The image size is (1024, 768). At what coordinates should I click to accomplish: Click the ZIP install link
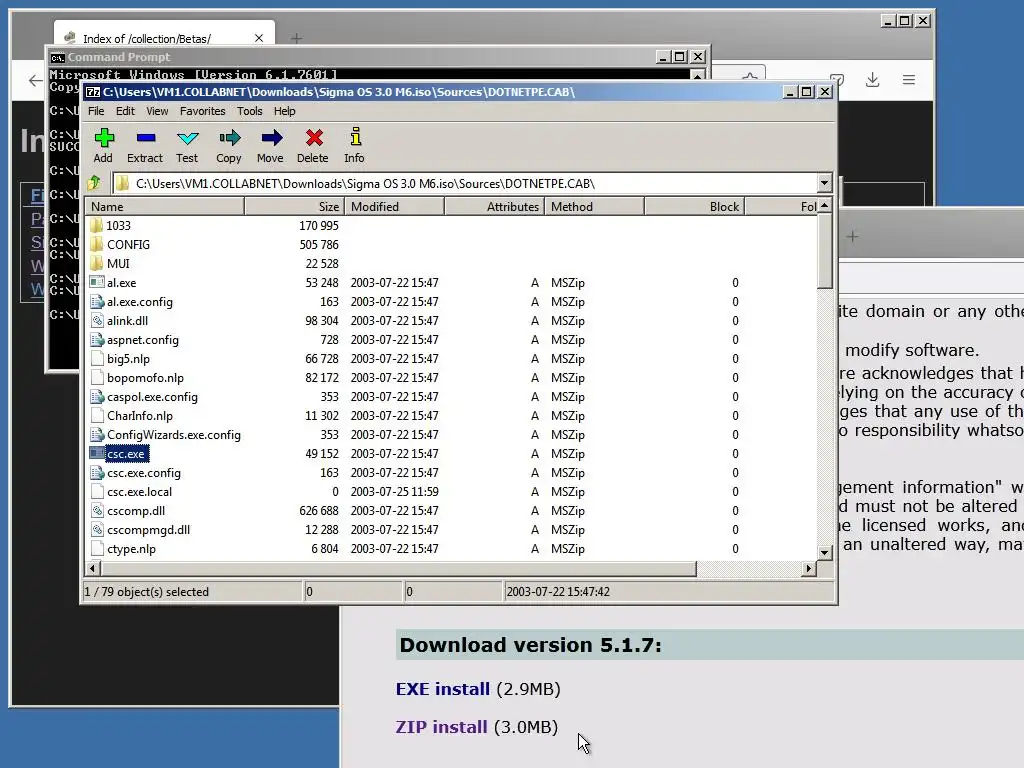tap(441, 727)
